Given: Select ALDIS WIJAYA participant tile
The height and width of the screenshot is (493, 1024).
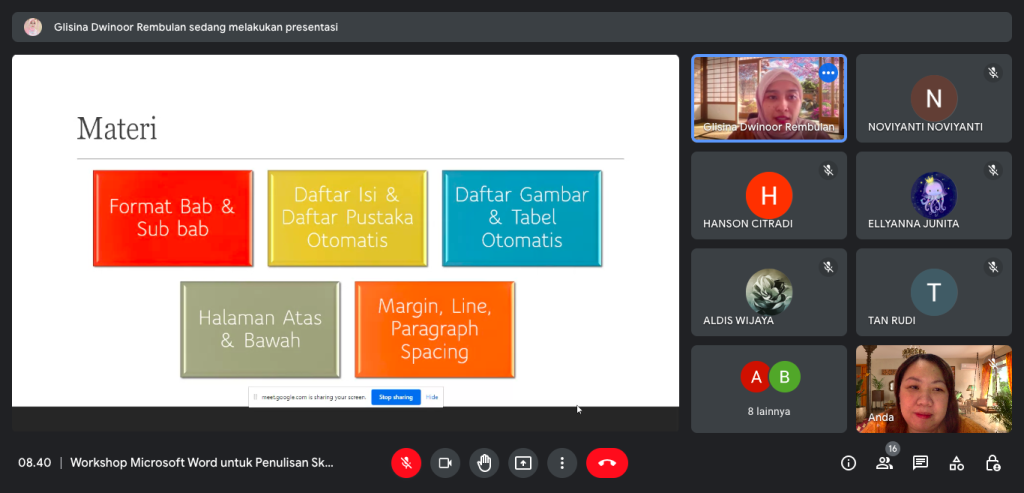Looking at the screenshot, I should 769,292.
